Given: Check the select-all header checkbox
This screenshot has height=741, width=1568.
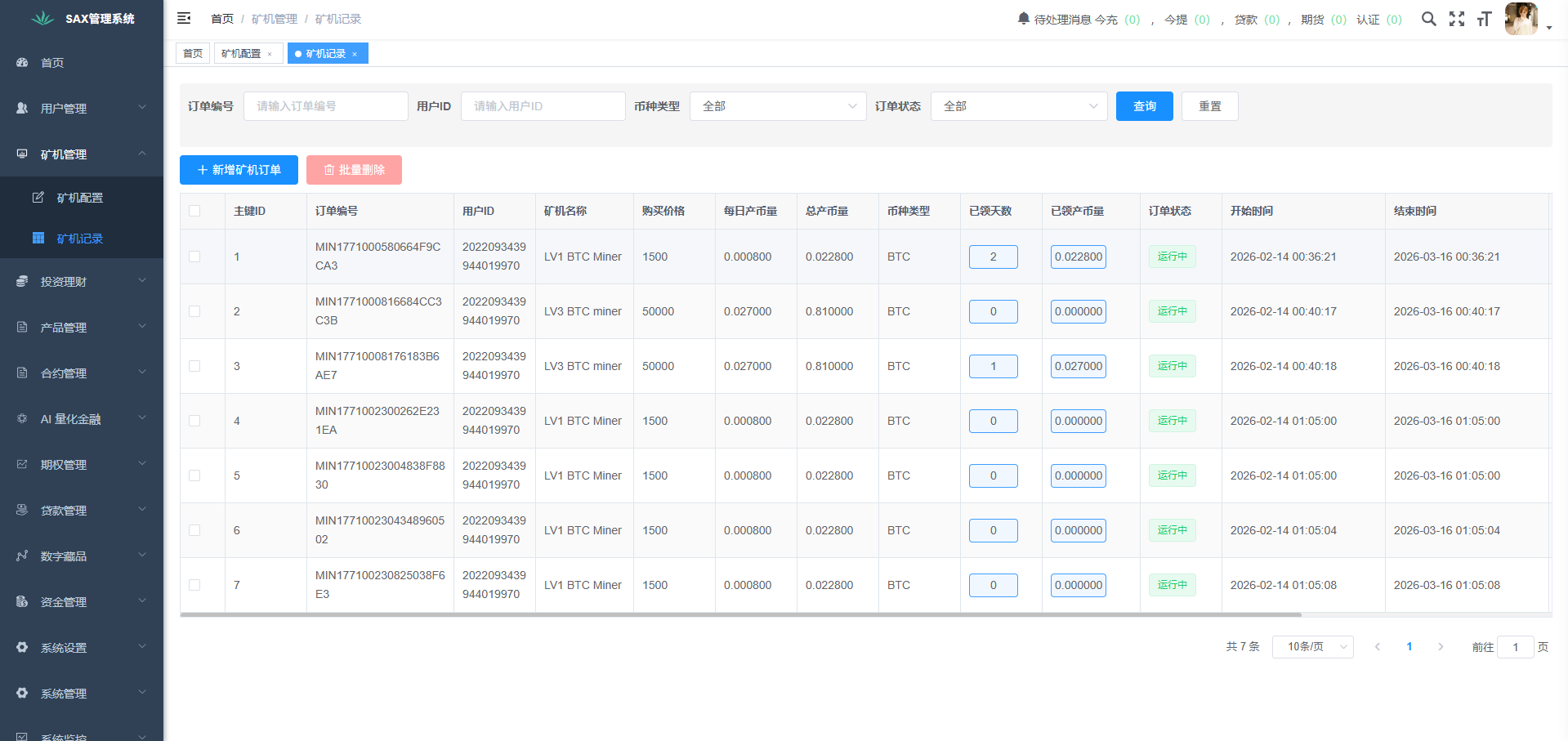Looking at the screenshot, I should click(x=194, y=211).
